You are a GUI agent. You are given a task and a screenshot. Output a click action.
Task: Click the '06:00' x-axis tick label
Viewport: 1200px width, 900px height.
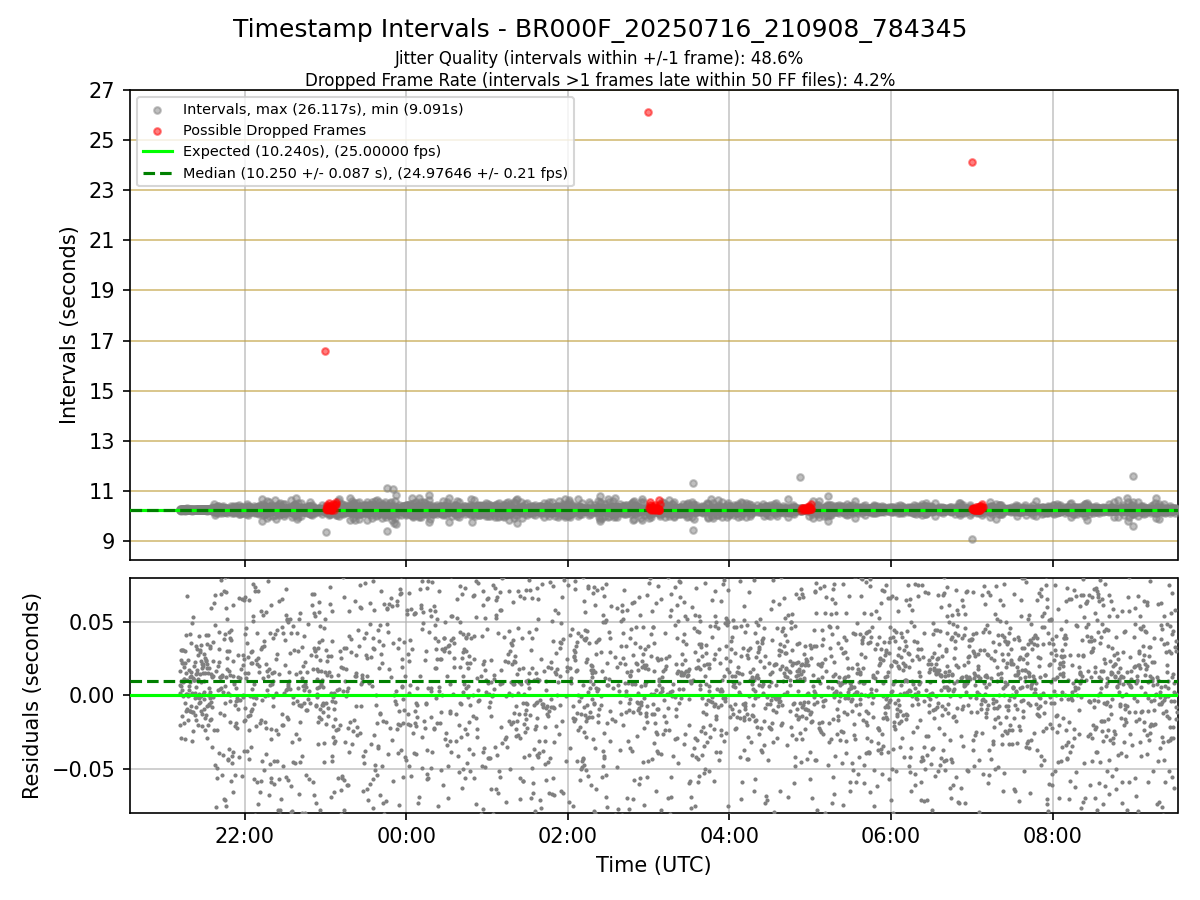(x=891, y=835)
